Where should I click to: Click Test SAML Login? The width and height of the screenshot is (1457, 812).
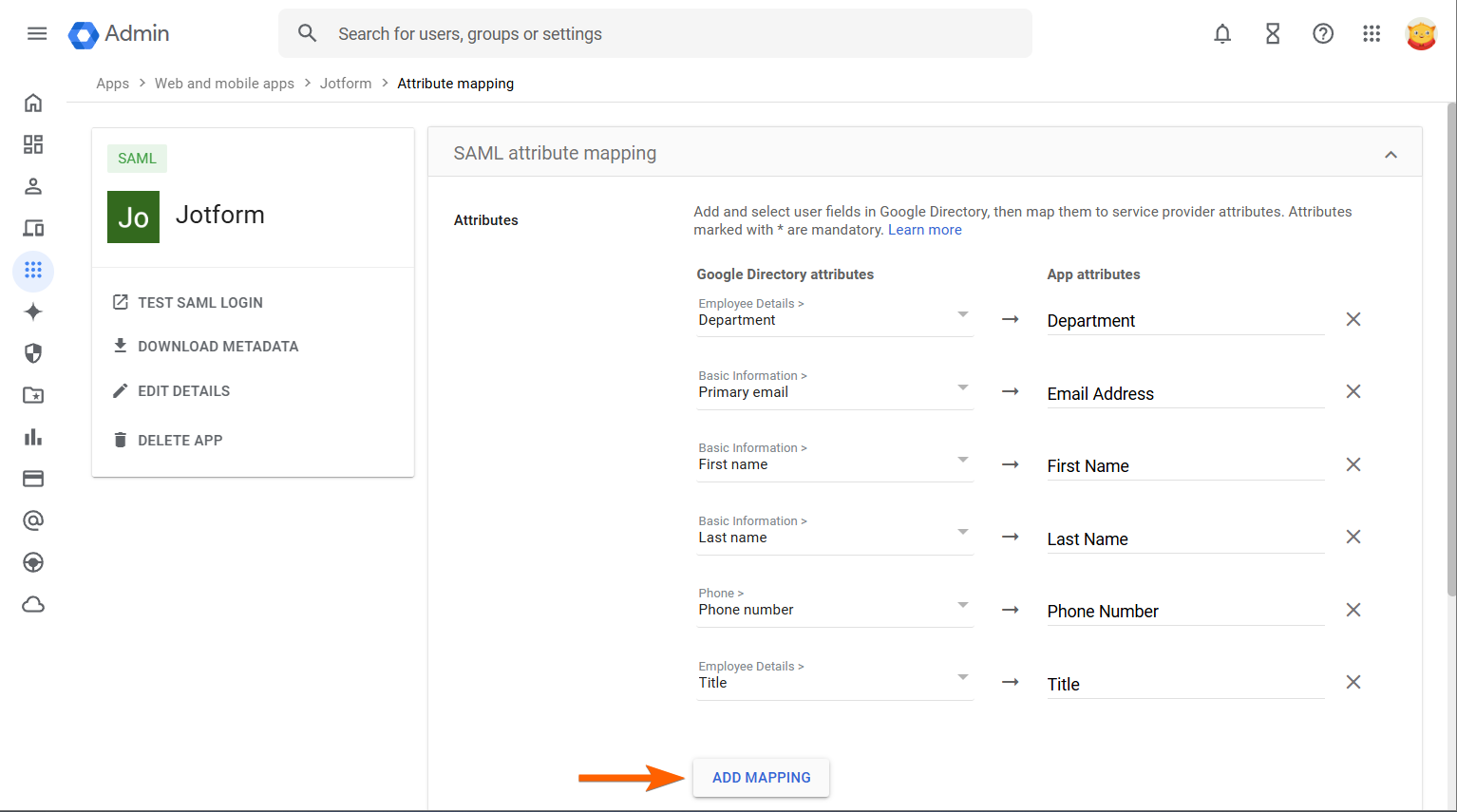tap(199, 303)
